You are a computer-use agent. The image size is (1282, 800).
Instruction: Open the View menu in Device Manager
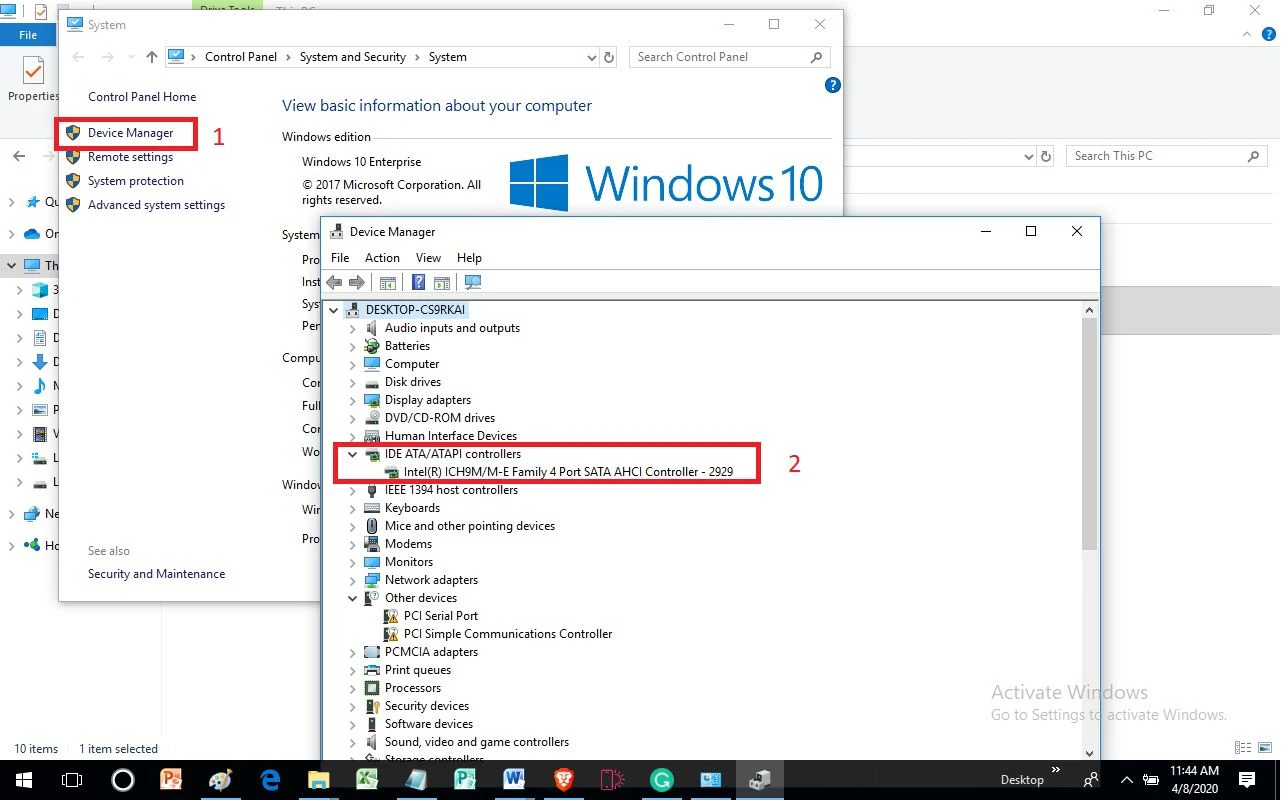click(x=428, y=258)
